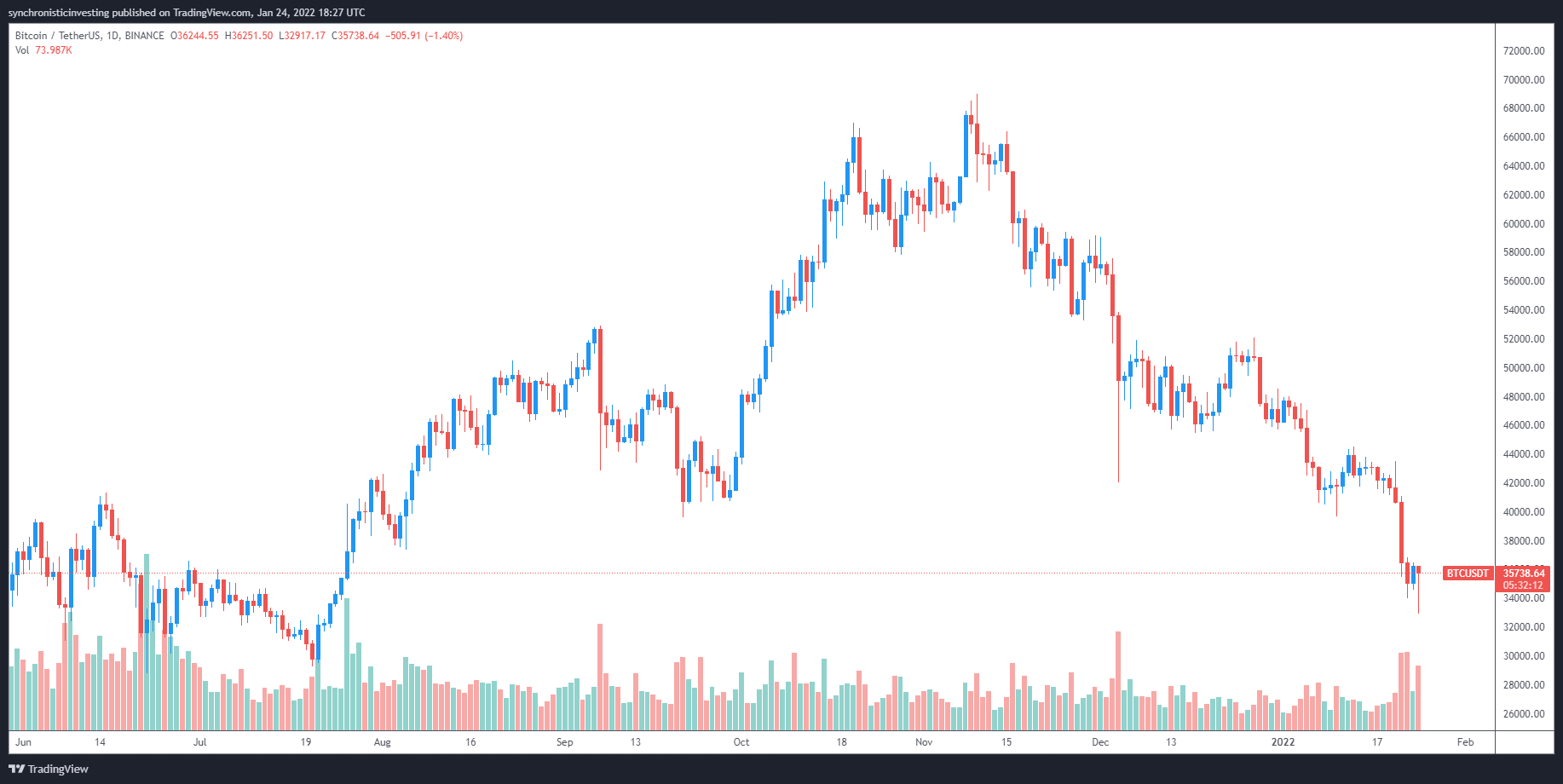
Task: Click the tallest red volume bar near Dec
Action: (x=1118, y=680)
